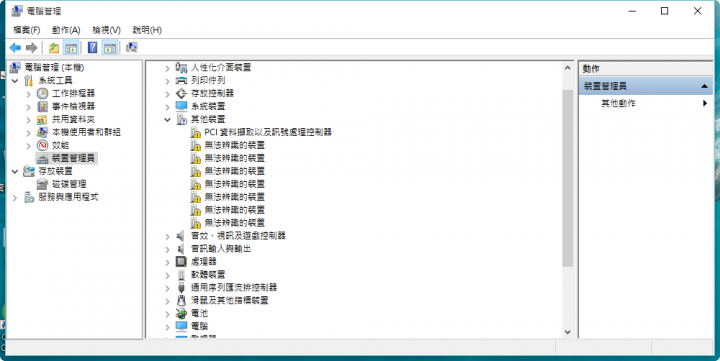The image size is (720, 361).
Task: Select the 磁碟管理 label
Action: tap(69, 184)
